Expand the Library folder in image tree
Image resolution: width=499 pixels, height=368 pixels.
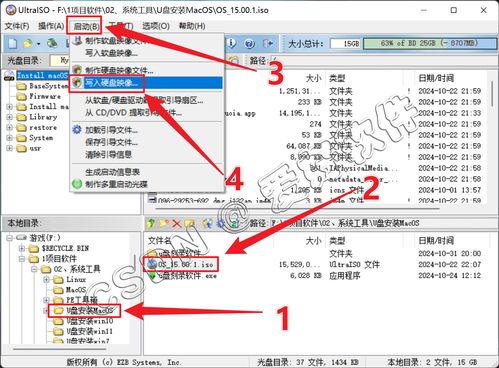tap(10, 117)
